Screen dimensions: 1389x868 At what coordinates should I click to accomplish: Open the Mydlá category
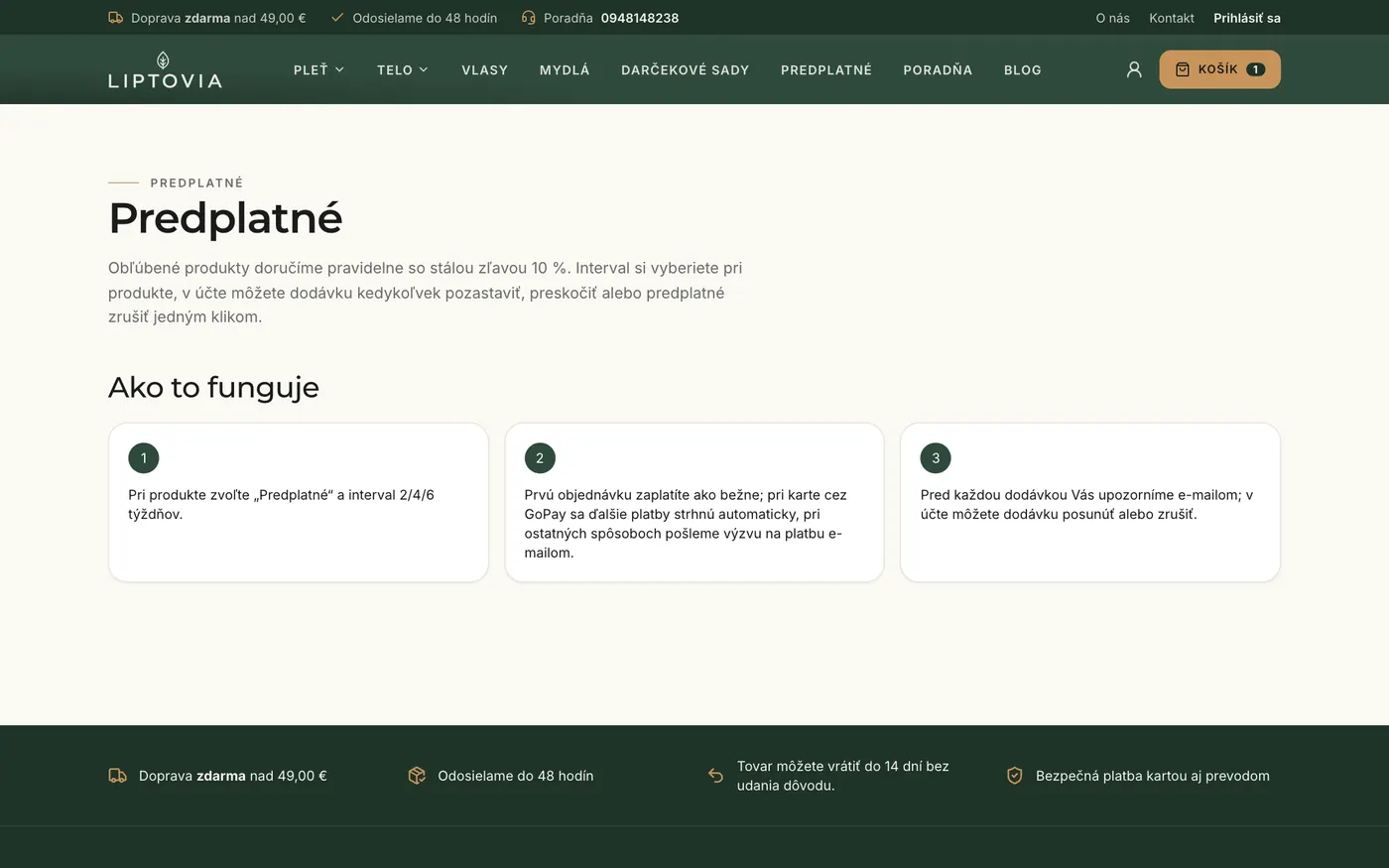(565, 70)
